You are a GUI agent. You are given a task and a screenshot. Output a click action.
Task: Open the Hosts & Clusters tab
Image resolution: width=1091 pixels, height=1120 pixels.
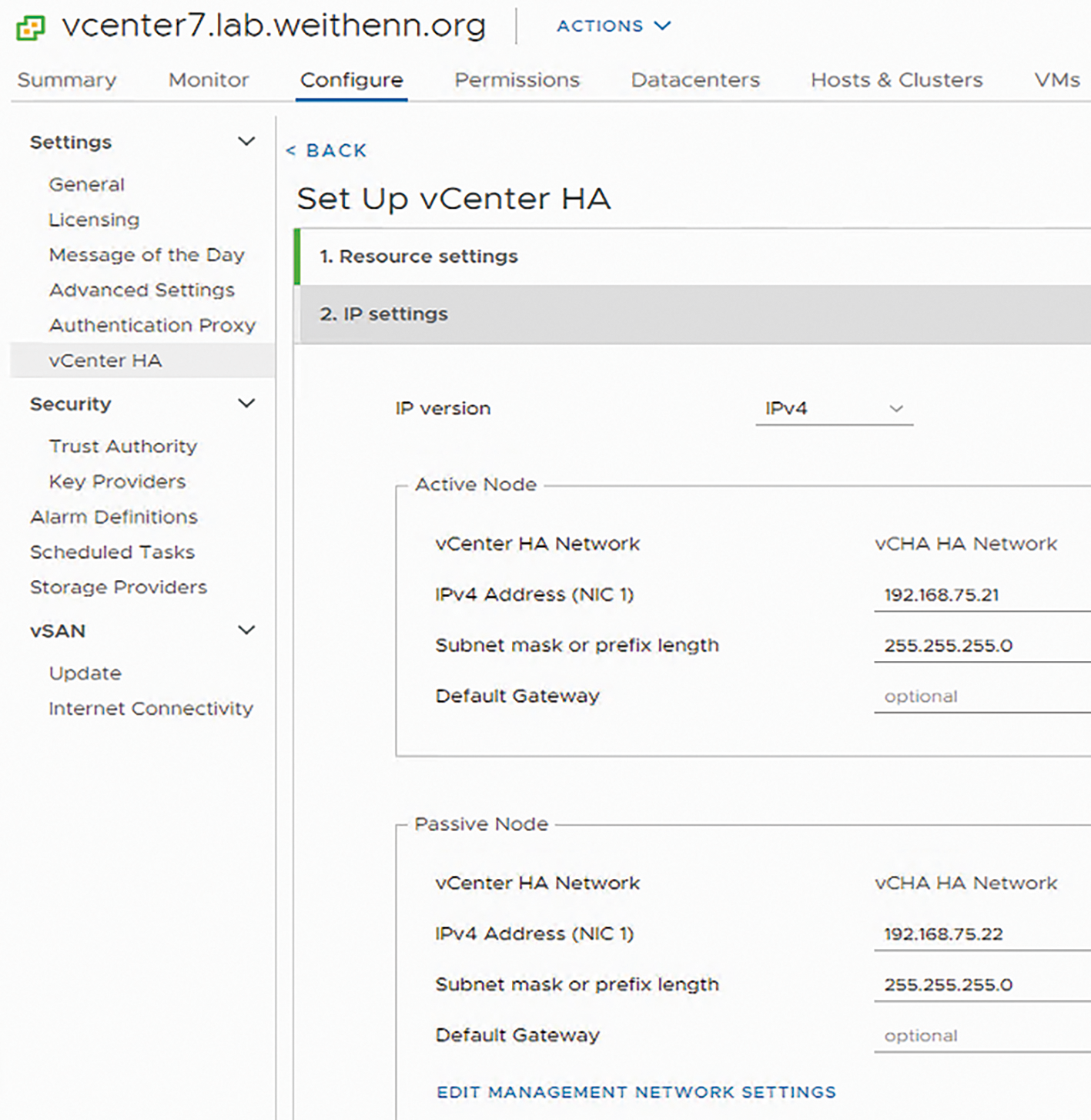pyautogui.click(x=897, y=80)
